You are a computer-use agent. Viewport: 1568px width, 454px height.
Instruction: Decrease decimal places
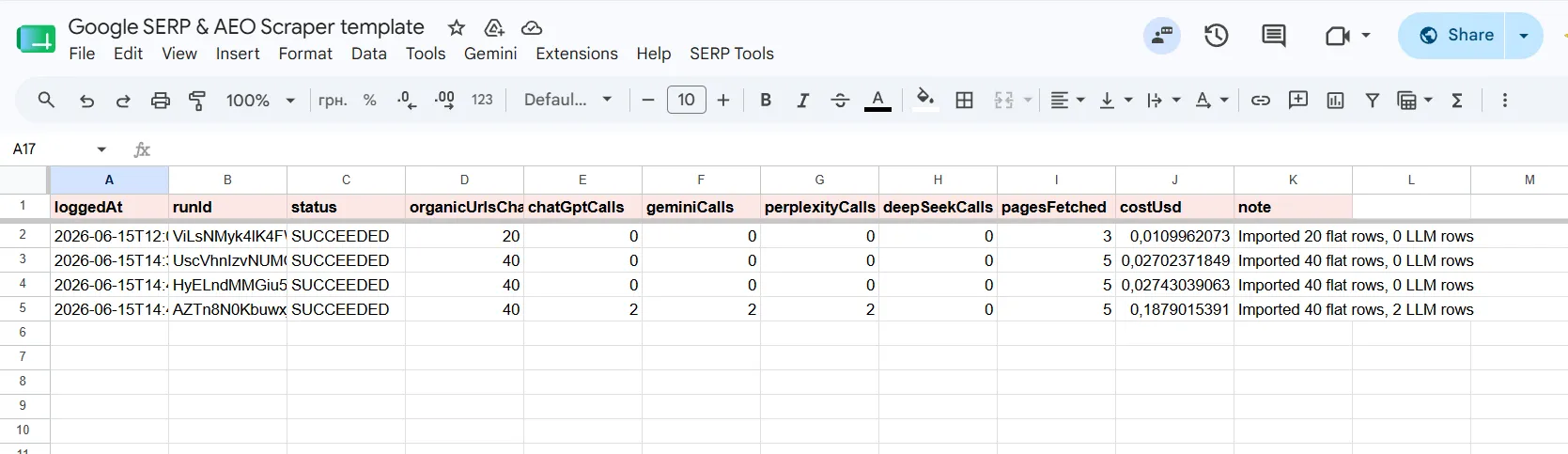click(x=407, y=101)
